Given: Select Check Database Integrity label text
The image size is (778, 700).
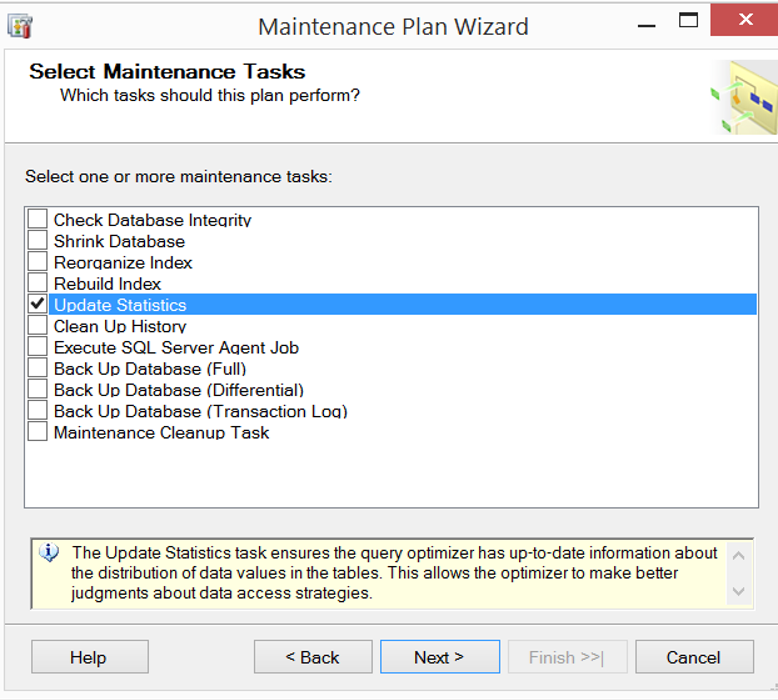Looking at the screenshot, I should coord(153,220).
